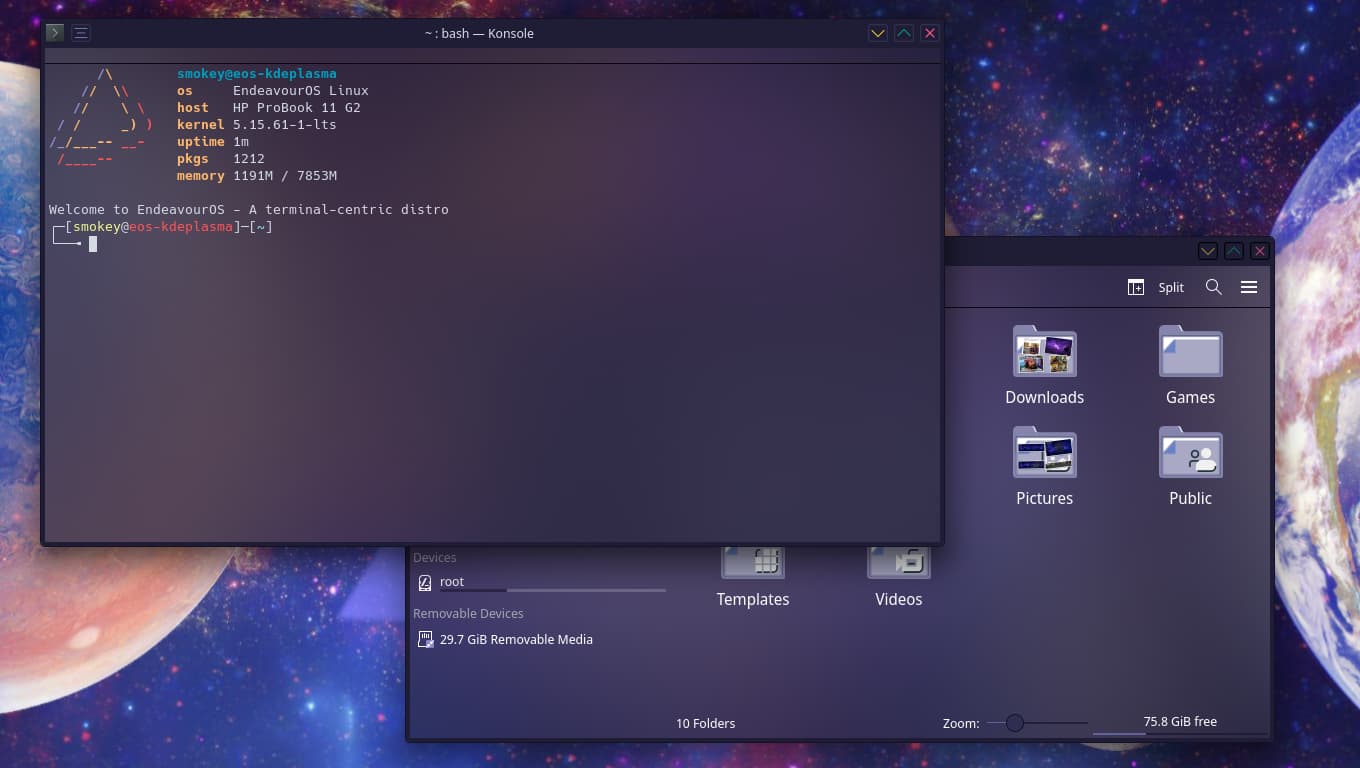Click the uptime 1m line
This screenshot has height=768, width=1360.
(x=213, y=141)
